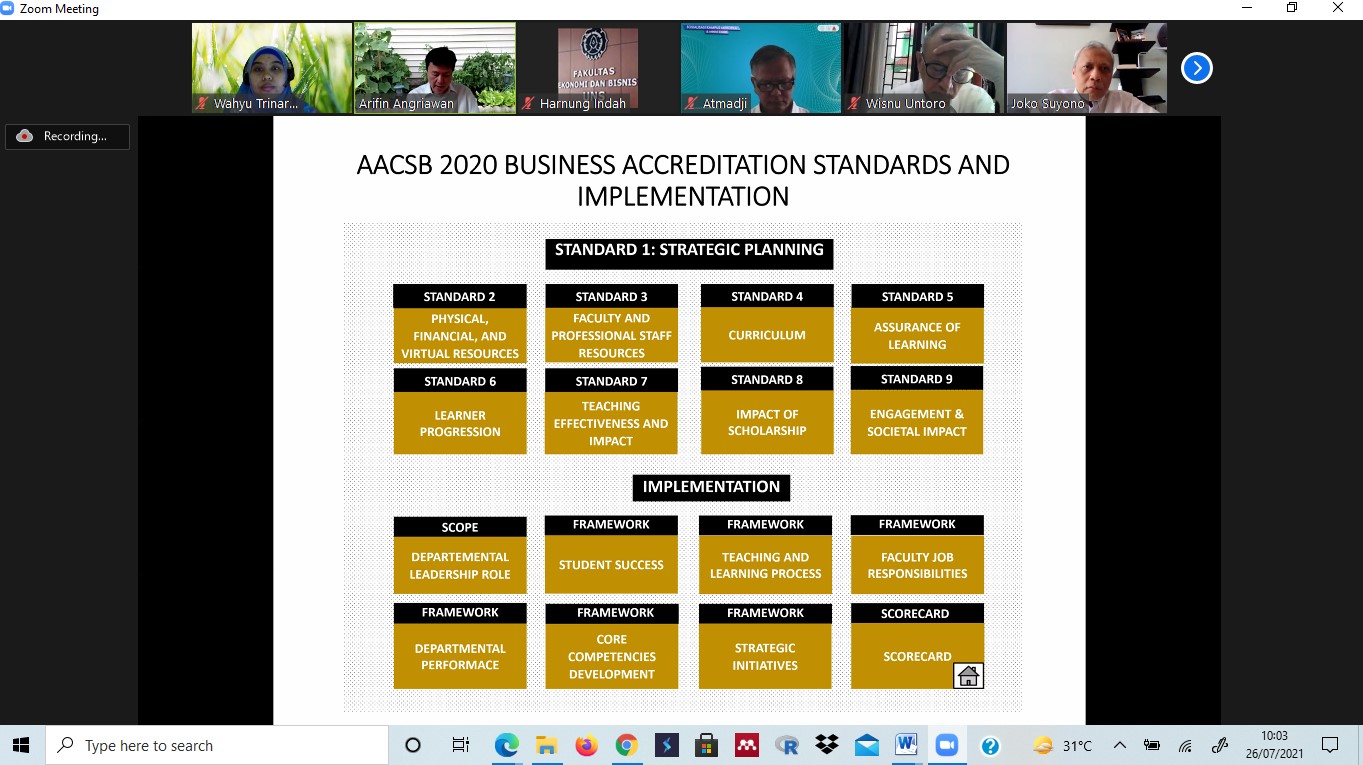Viewport: 1363px width, 765px height.
Task: Open Strategic Initiatives box
Action: pyautogui.click(x=765, y=656)
